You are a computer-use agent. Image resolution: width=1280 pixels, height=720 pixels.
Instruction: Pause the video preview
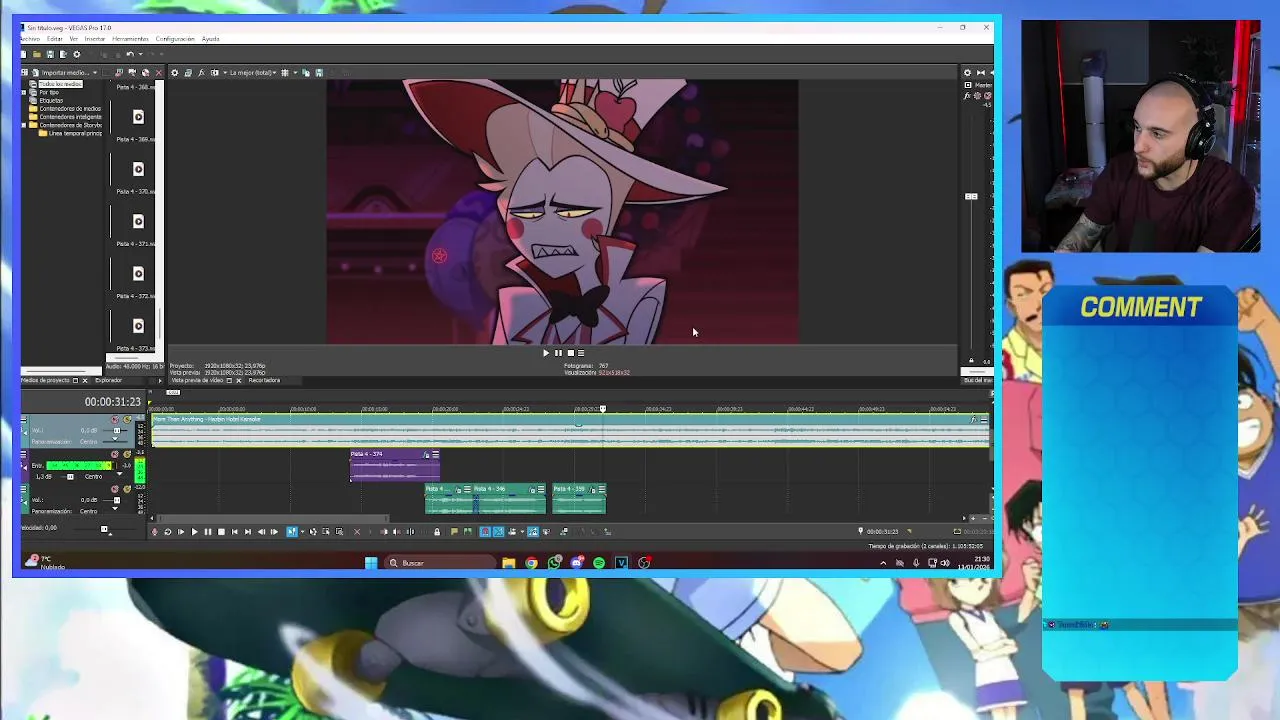coord(558,353)
